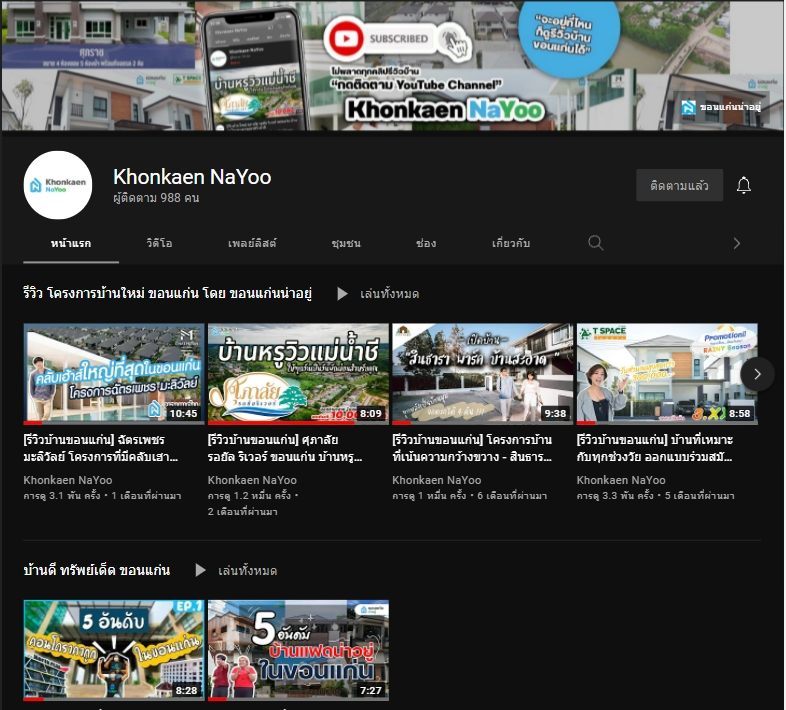786x710 pixels.
Task: Click the Khonkaen NaYoo channel name heading
Action: pyautogui.click(x=192, y=177)
